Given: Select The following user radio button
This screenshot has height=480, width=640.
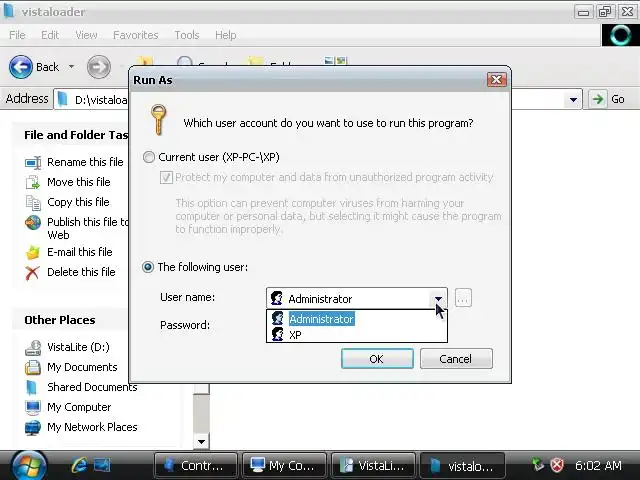Looking at the screenshot, I should click(148, 267).
